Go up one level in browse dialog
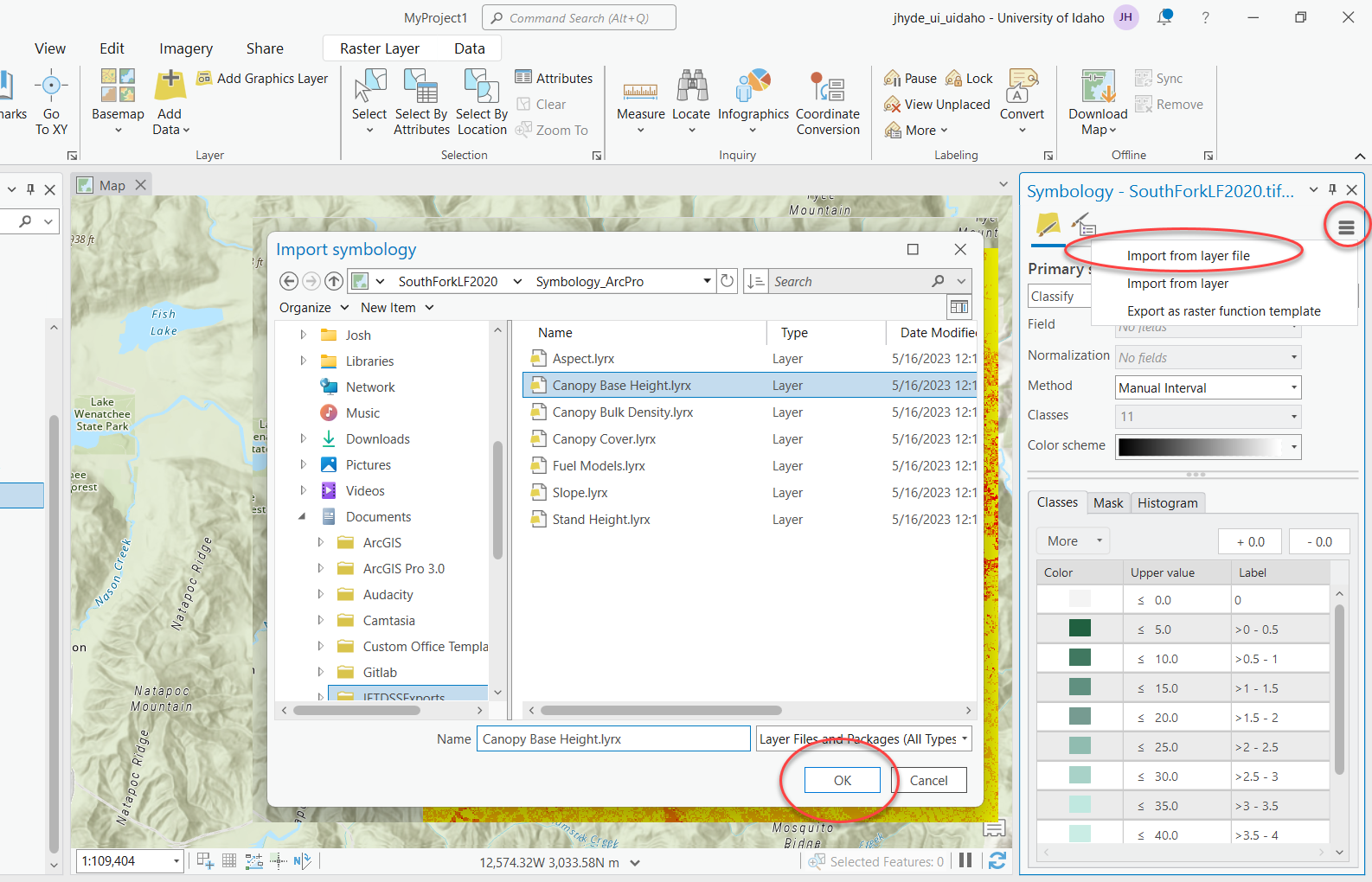Viewport: 1372px width, 882px height. pyautogui.click(x=334, y=281)
